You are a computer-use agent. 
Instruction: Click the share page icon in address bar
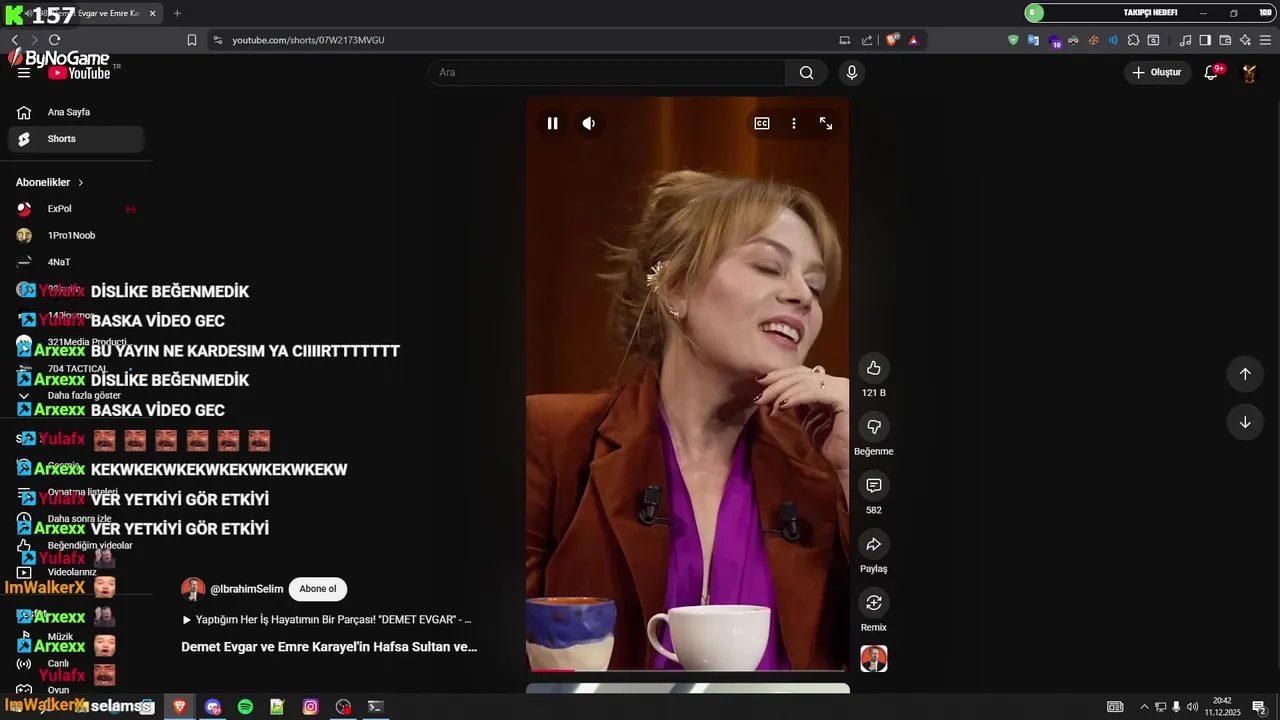click(x=867, y=40)
